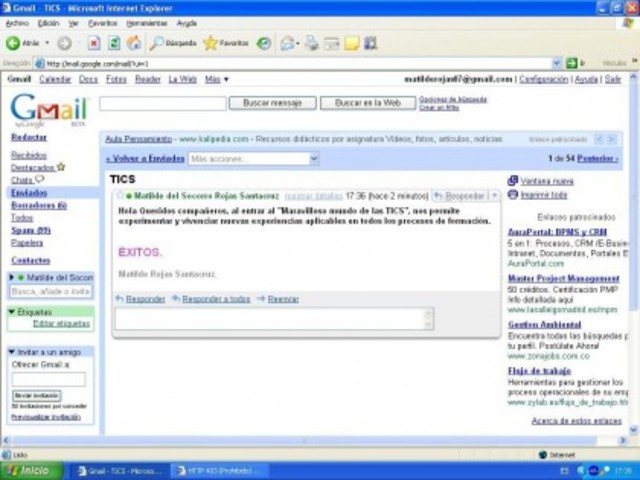Click the chat search field under Matilde

51,291
